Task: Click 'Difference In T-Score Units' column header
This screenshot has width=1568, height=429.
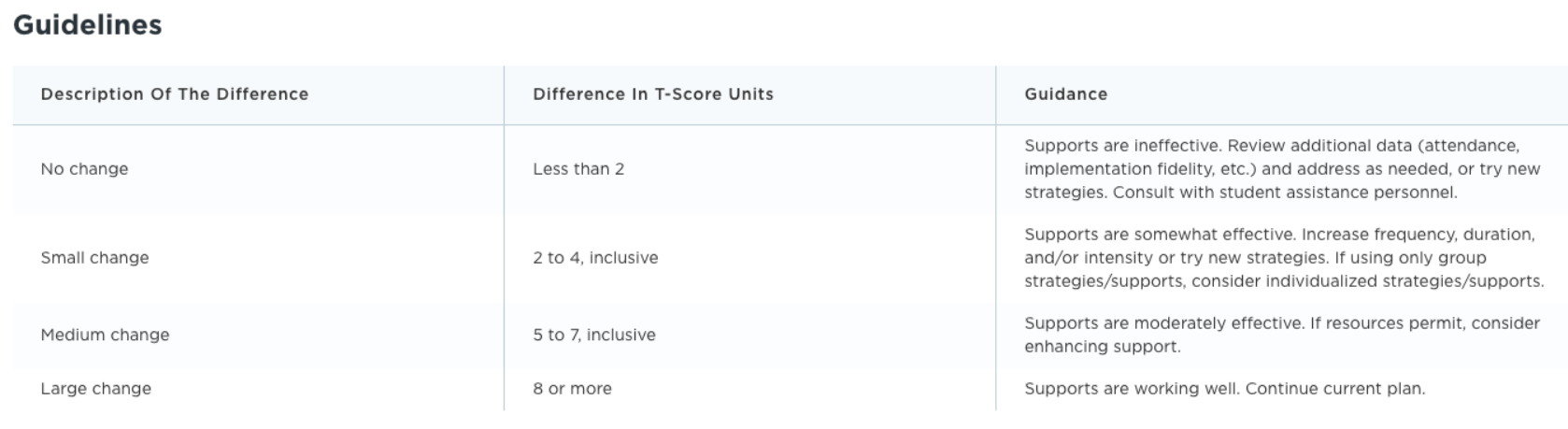Action: [653, 94]
